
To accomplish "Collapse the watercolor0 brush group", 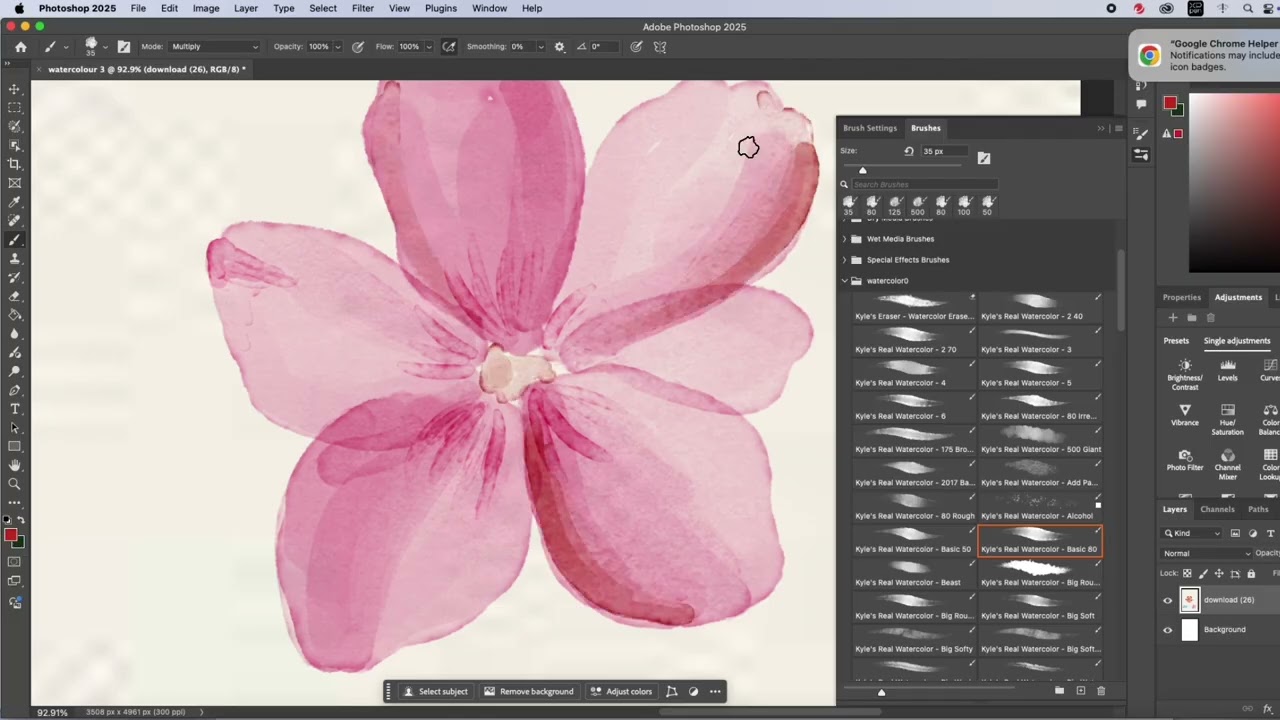I will point(844,281).
